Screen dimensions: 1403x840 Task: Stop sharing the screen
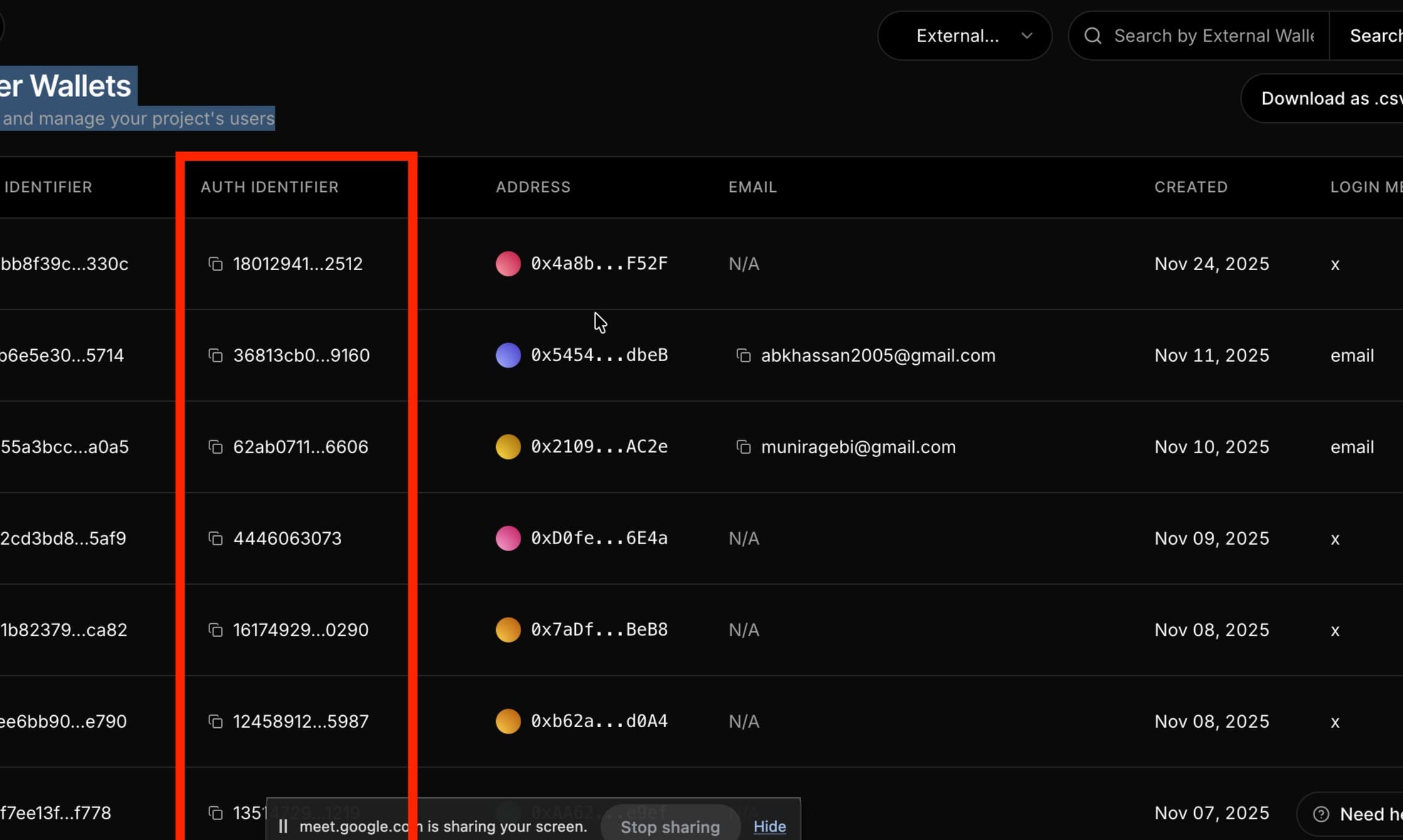[670, 827]
